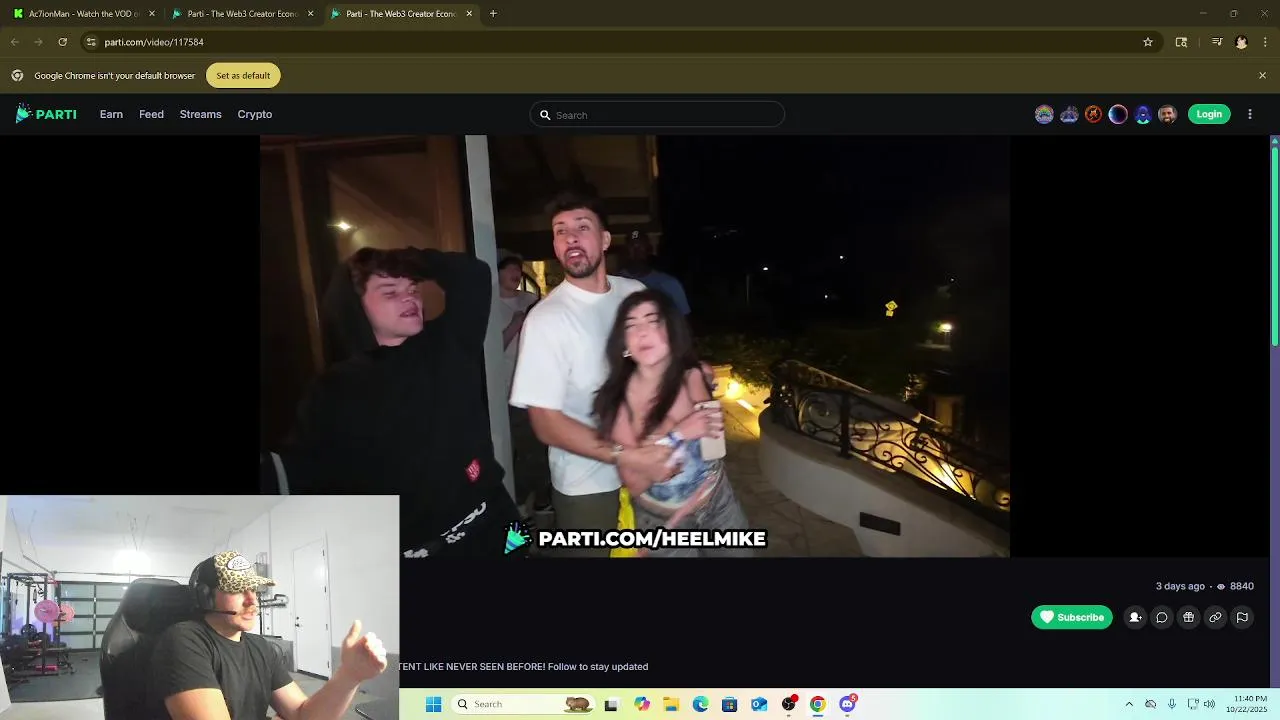Image resolution: width=1280 pixels, height=720 pixels.
Task: Open the Windows Start menu
Action: coord(433,704)
